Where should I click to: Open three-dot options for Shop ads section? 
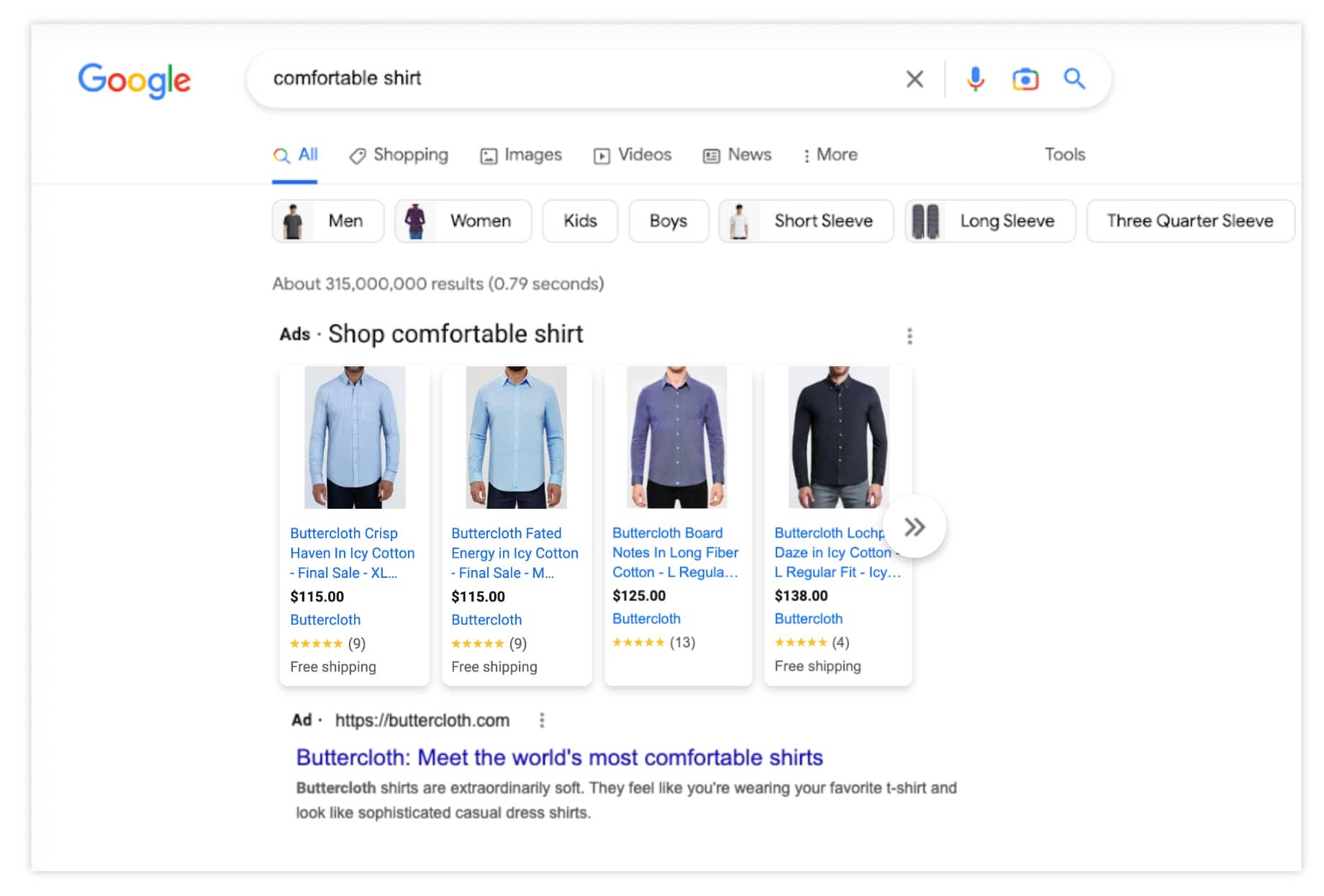[910, 336]
